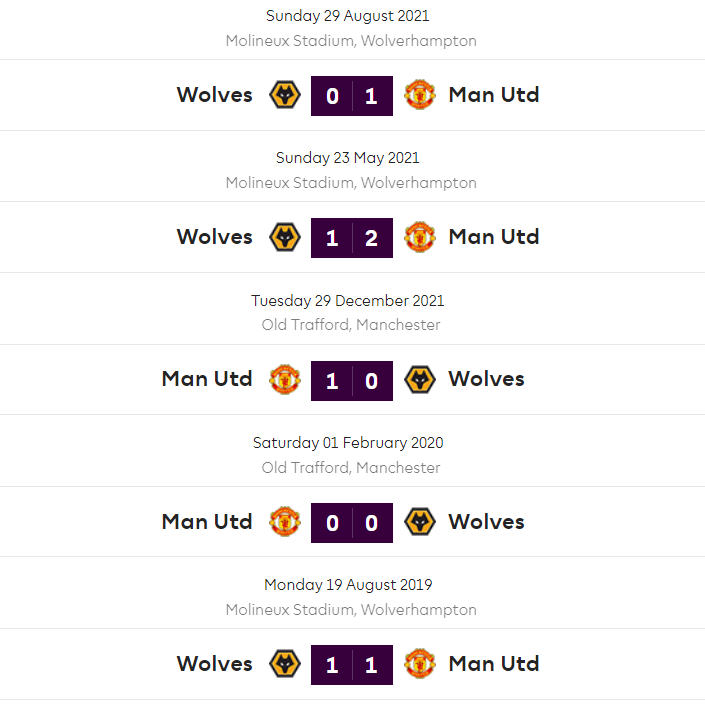
Task: Click Man Utd team name in 23 May 2021 fixture
Action: [x=494, y=237]
